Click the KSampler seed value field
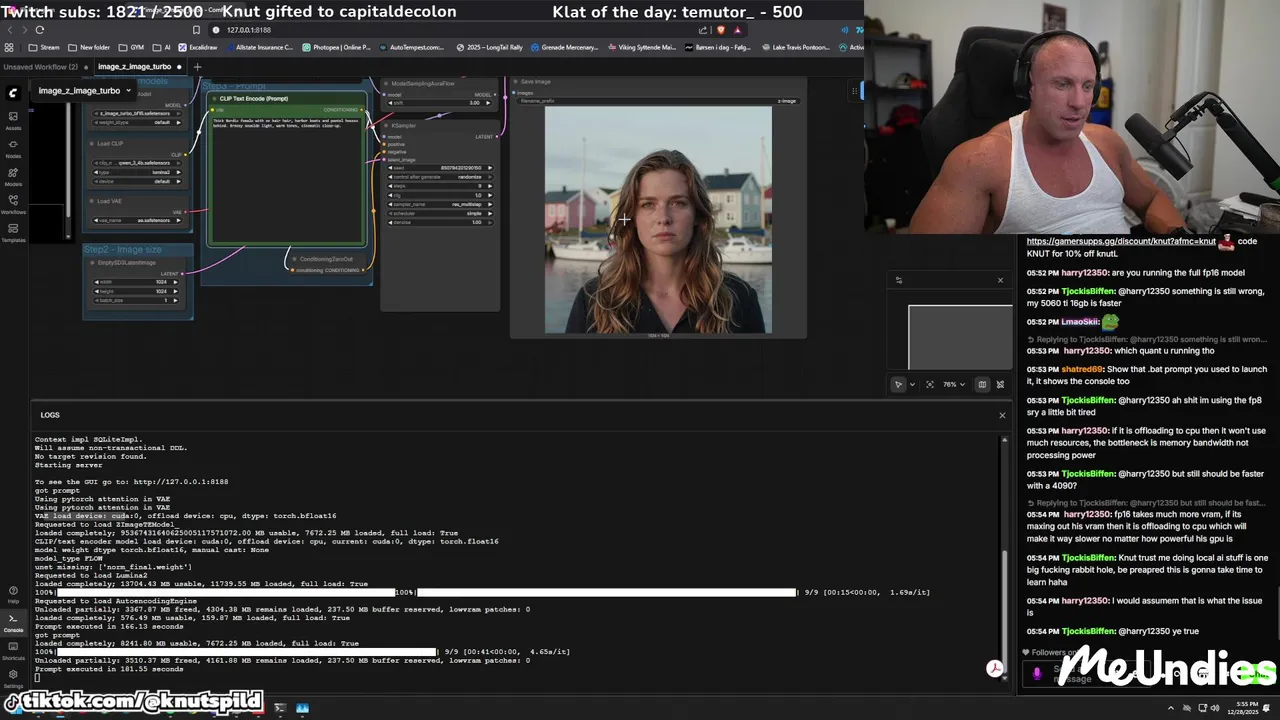Viewport: 1280px width, 720px height. [439, 168]
